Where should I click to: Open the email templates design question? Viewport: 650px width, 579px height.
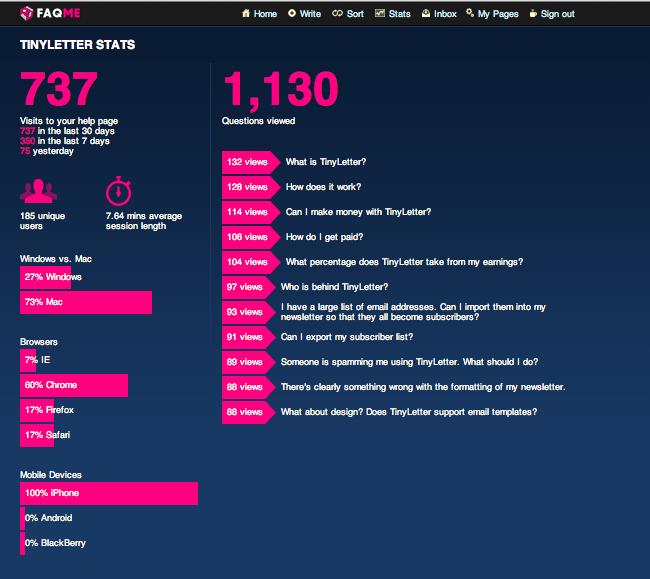[x=409, y=412]
